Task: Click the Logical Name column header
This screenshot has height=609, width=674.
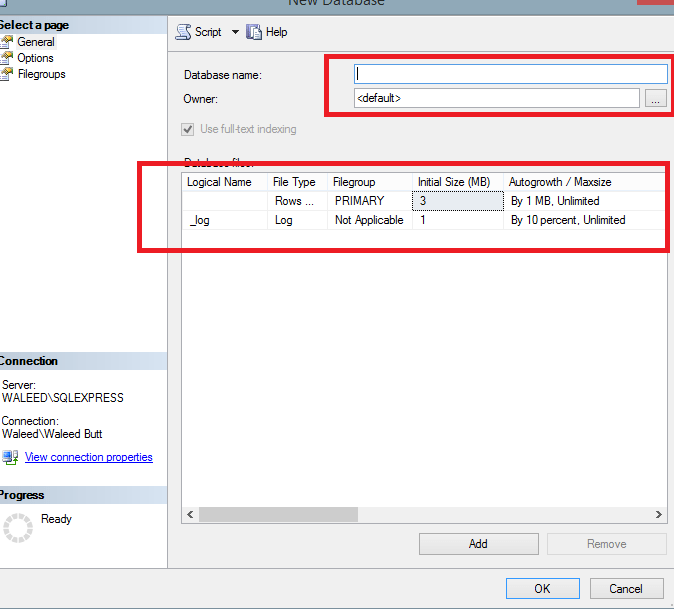Action: [x=220, y=182]
